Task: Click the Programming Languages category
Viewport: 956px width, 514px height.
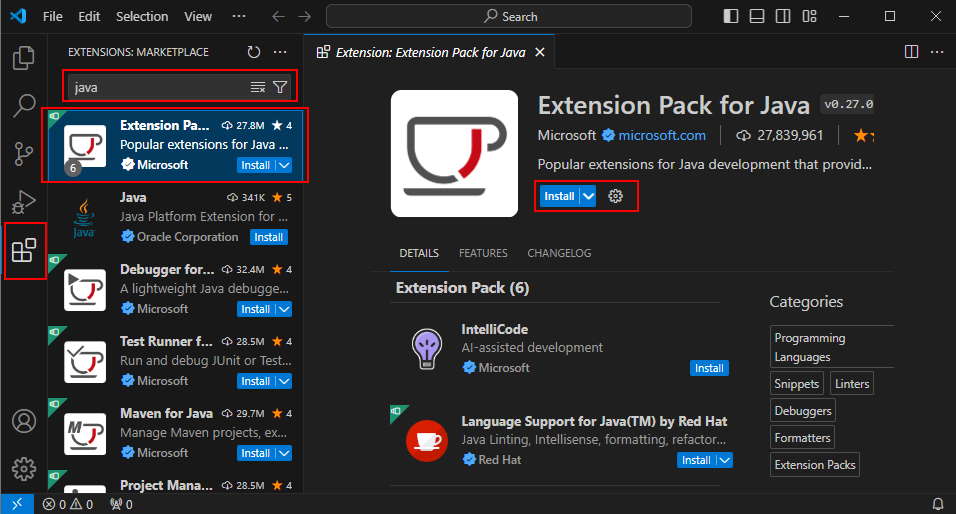Action: click(x=833, y=347)
